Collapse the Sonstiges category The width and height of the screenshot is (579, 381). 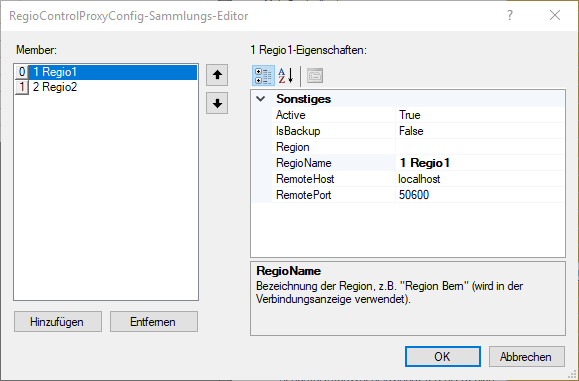click(x=261, y=99)
